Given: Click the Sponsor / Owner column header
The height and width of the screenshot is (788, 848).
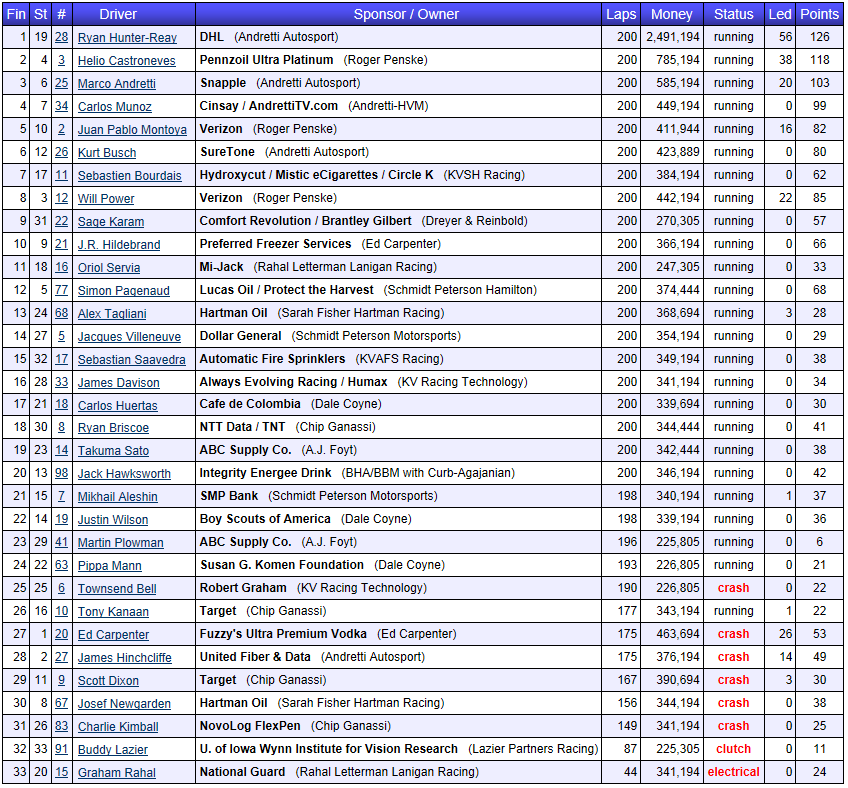Looking at the screenshot, I should (x=399, y=14).
